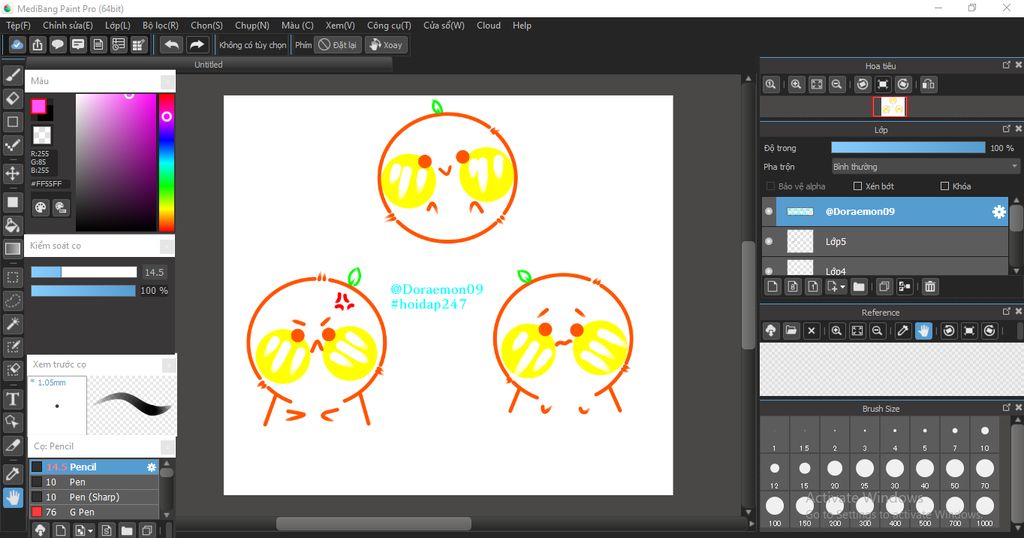Undock the Hoa tiêu navigator panel
The image size is (1024, 538).
point(1006,65)
